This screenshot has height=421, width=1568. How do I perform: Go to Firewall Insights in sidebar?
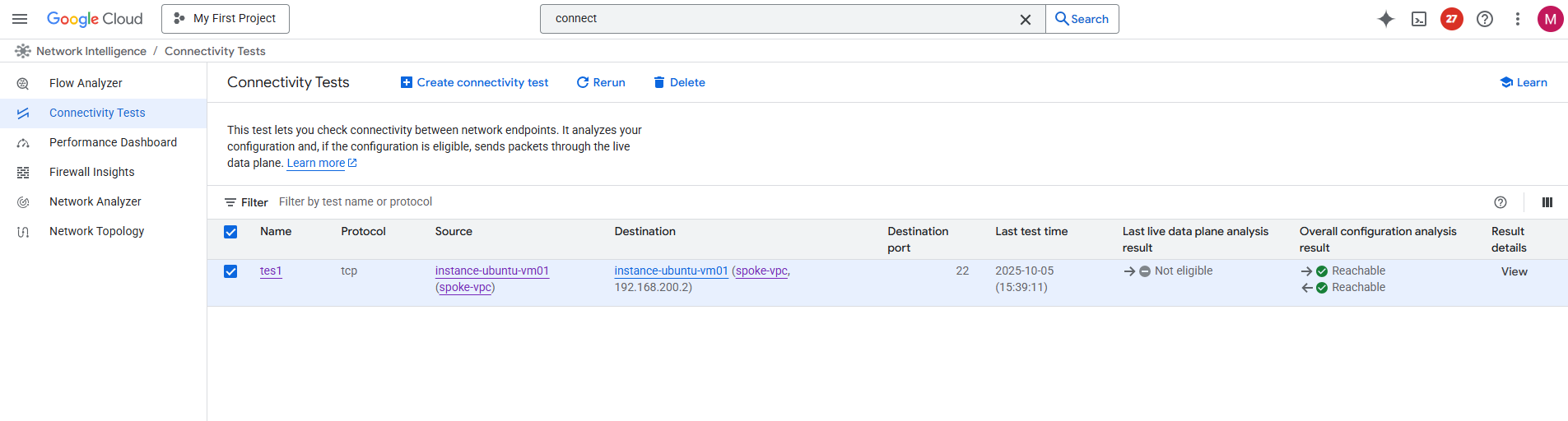pyautogui.click(x=91, y=172)
